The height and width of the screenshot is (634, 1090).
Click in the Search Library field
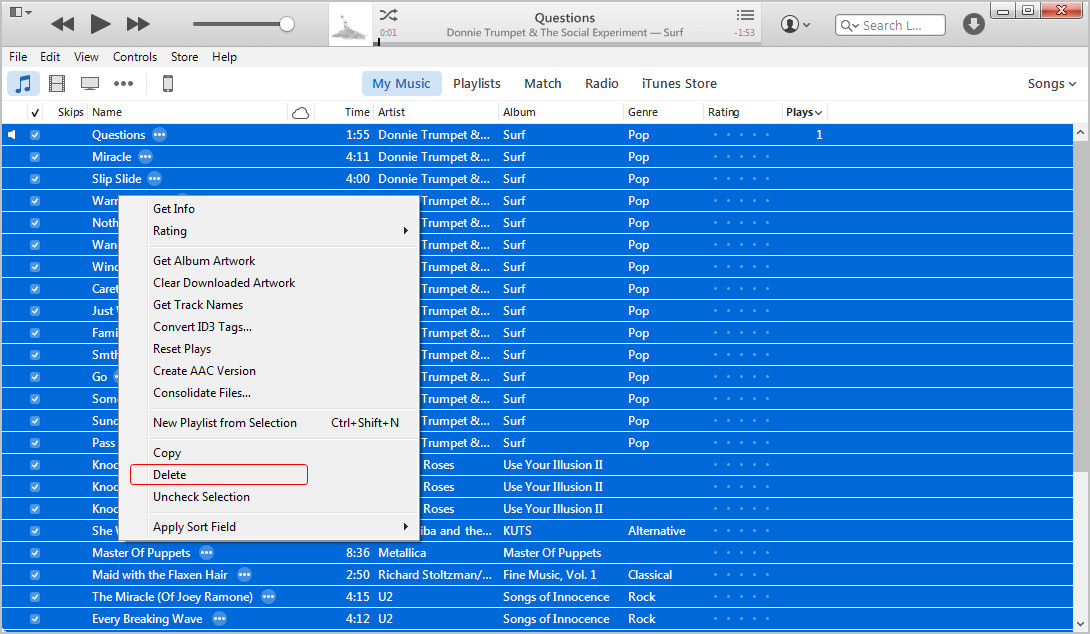pyautogui.click(x=890, y=25)
